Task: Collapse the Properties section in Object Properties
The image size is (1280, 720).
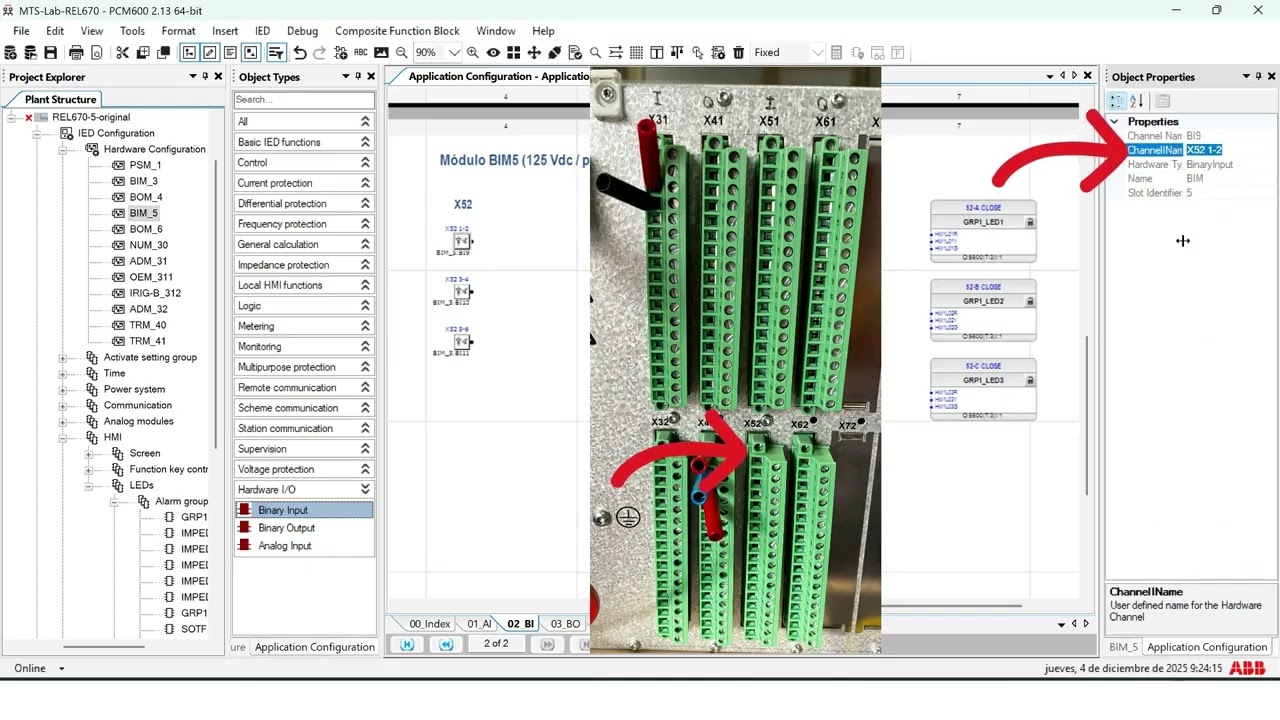Action: (1115, 121)
